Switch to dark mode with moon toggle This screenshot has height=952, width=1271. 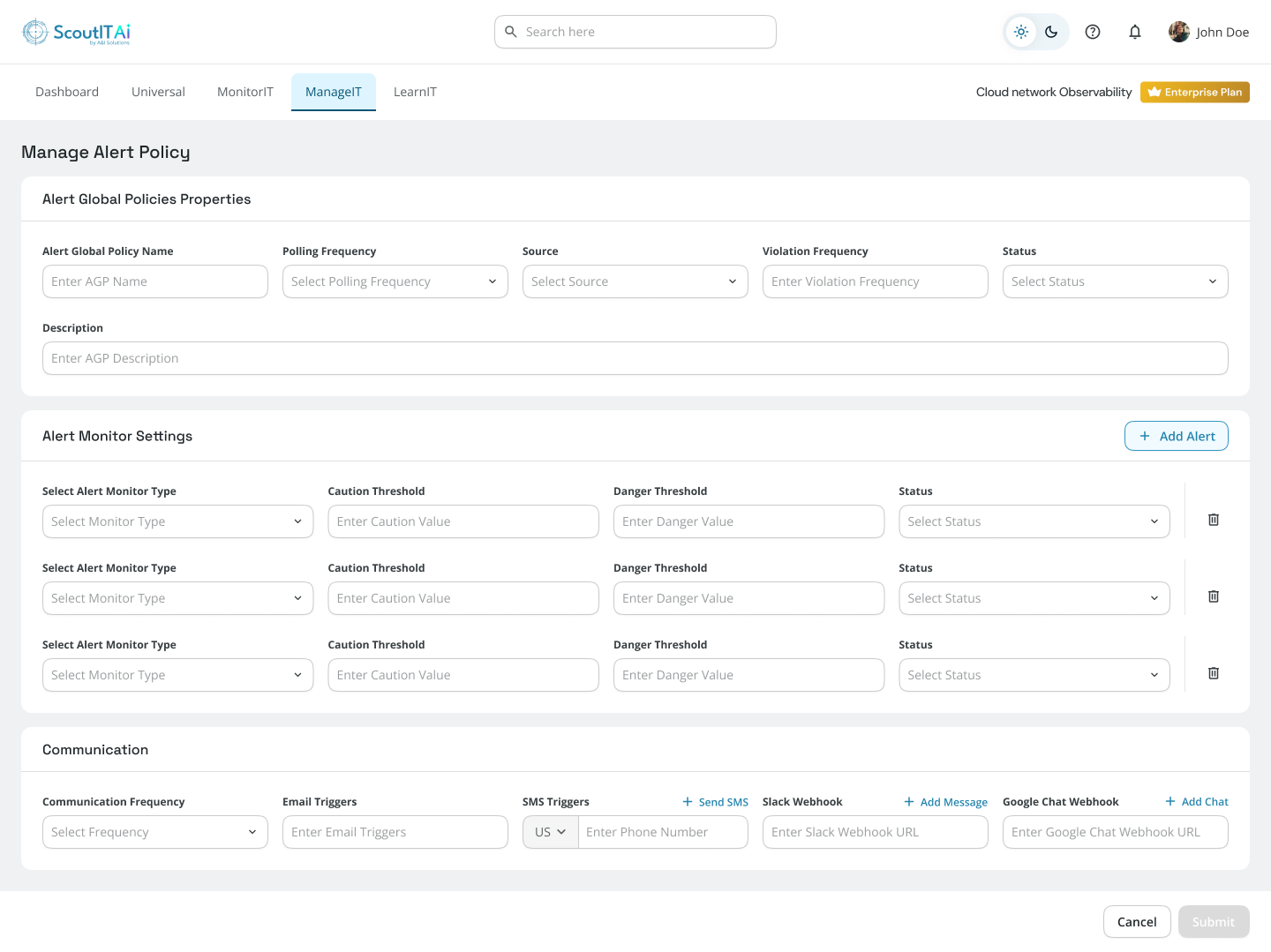click(x=1051, y=32)
